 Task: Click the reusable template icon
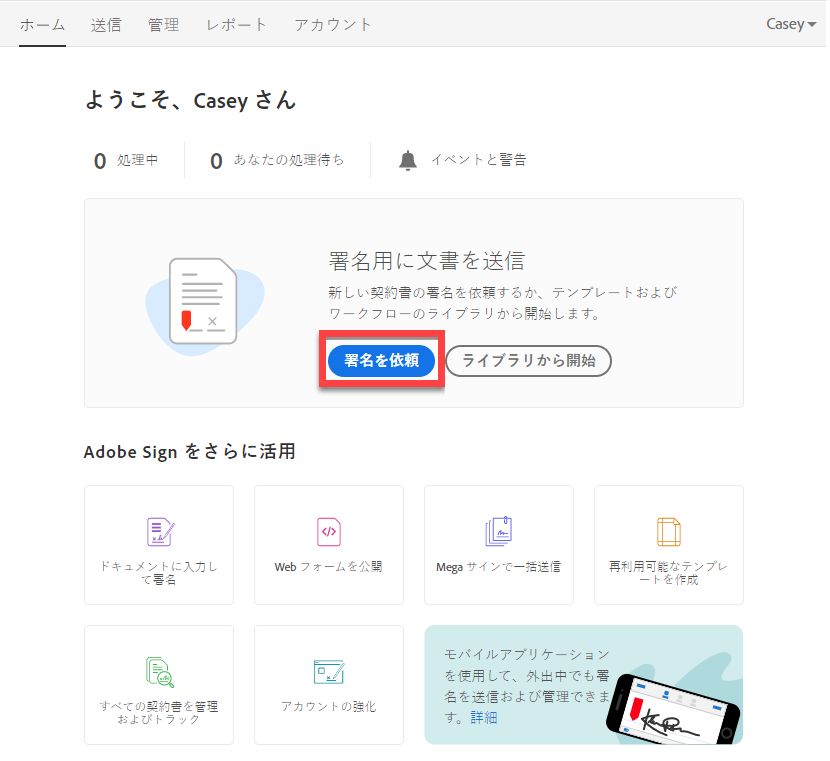pos(669,532)
